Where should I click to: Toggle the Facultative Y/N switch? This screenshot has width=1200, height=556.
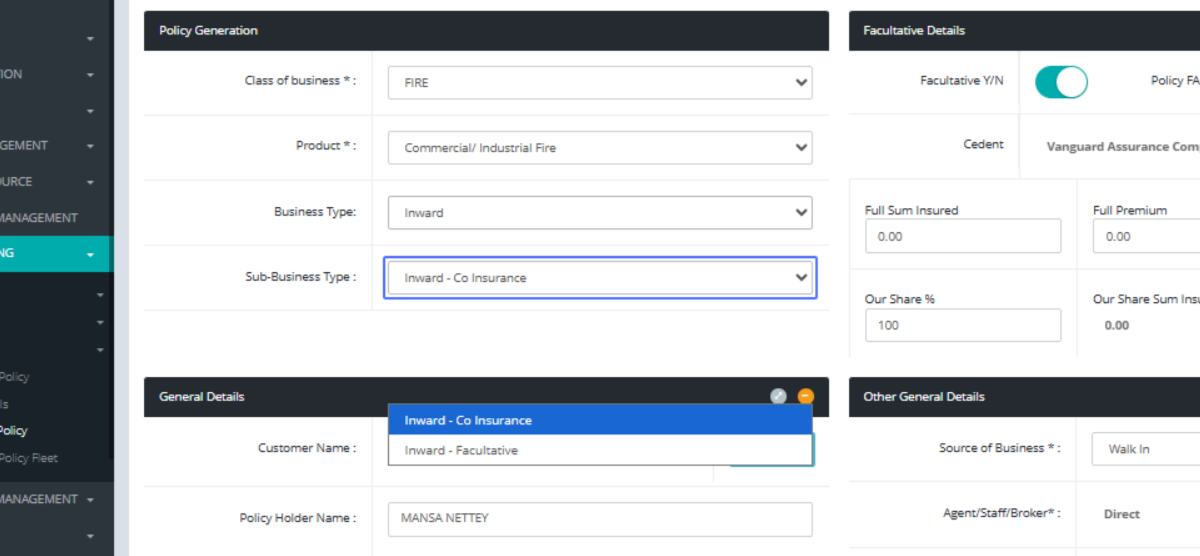tap(1060, 81)
